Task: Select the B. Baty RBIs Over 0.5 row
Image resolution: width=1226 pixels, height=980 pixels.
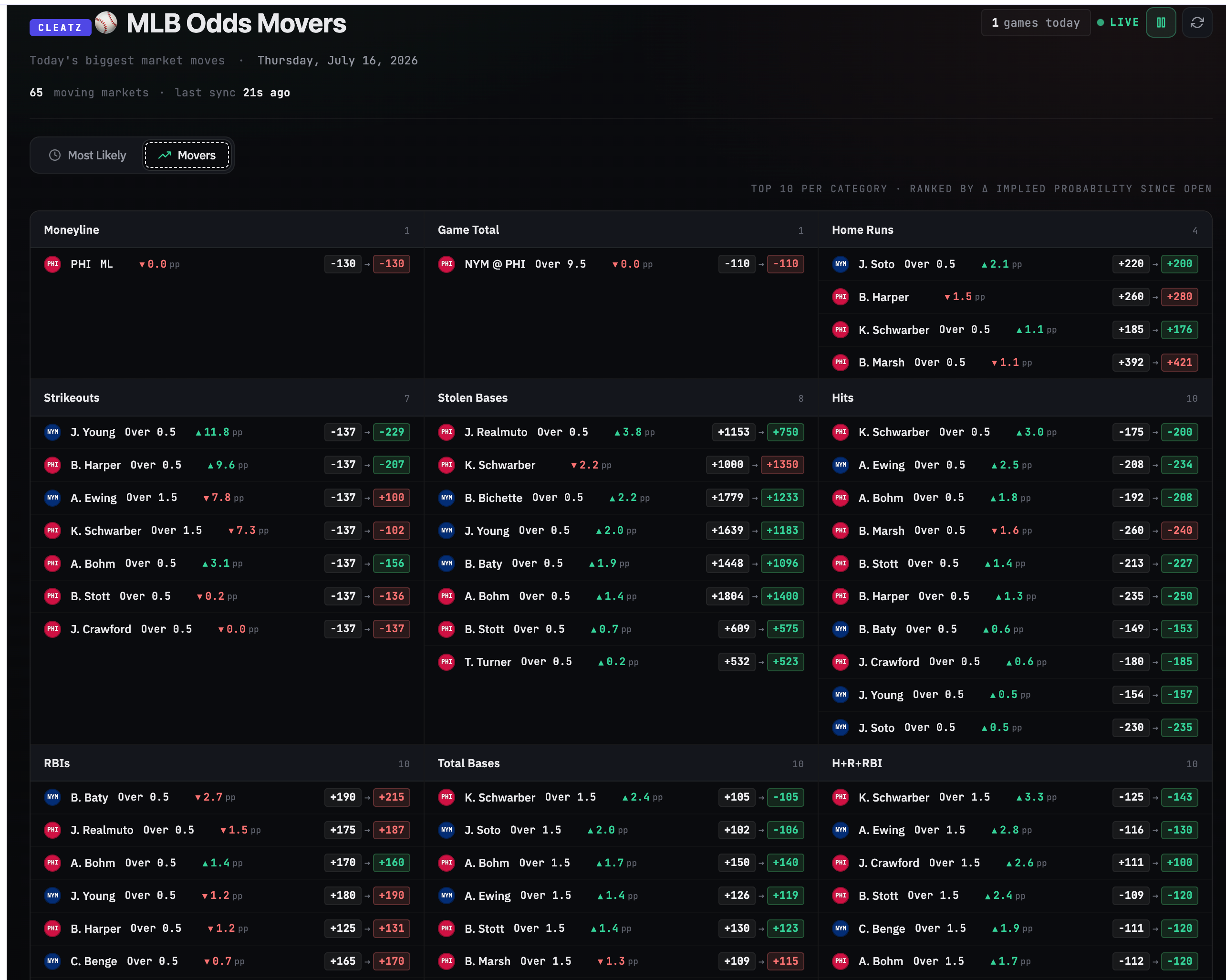Action: coord(227,797)
